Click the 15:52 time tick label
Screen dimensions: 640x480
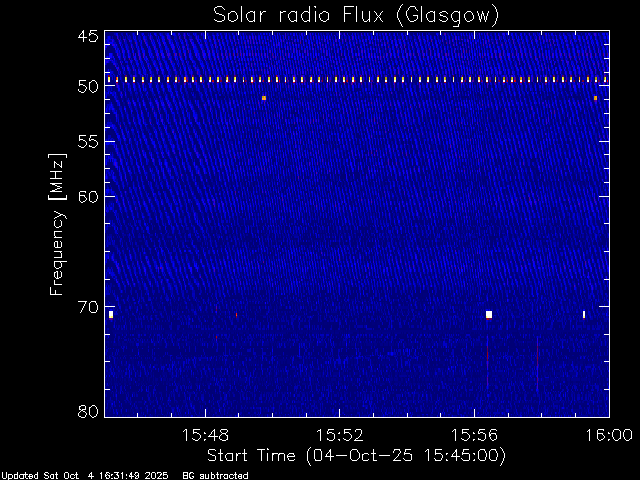(340, 435)
